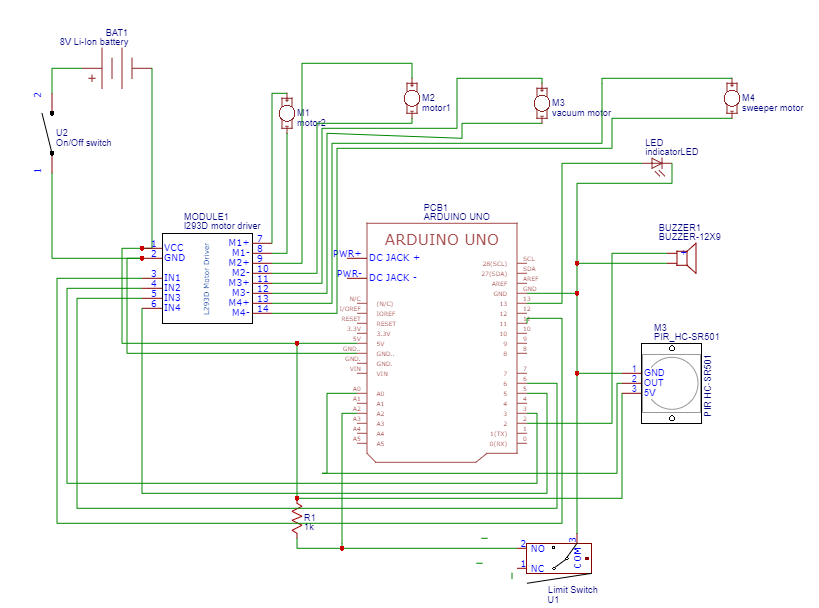Select the BAT1 battery symbol

click(x=117, y=68)
